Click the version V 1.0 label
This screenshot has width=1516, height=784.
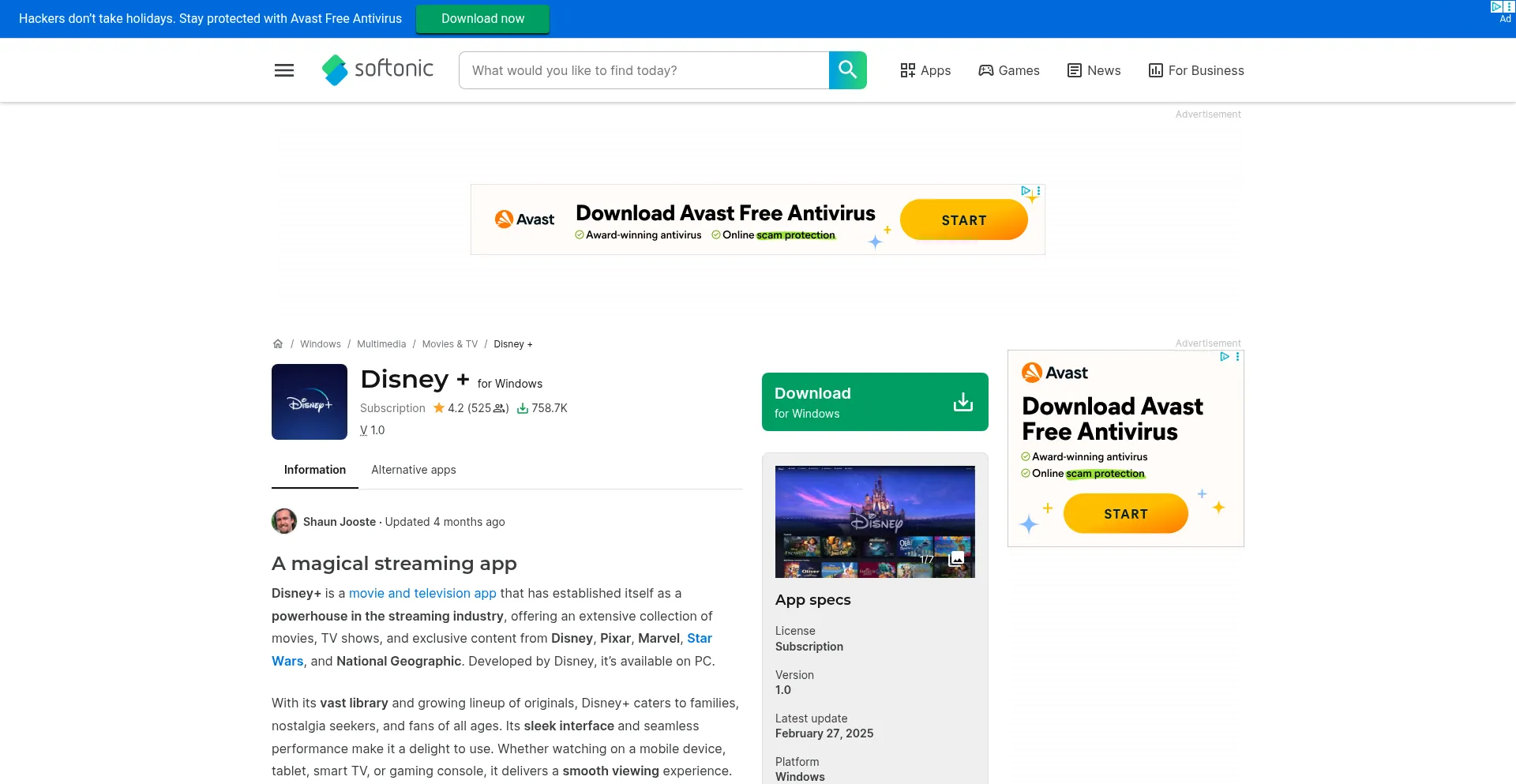[x=372, y=430]
